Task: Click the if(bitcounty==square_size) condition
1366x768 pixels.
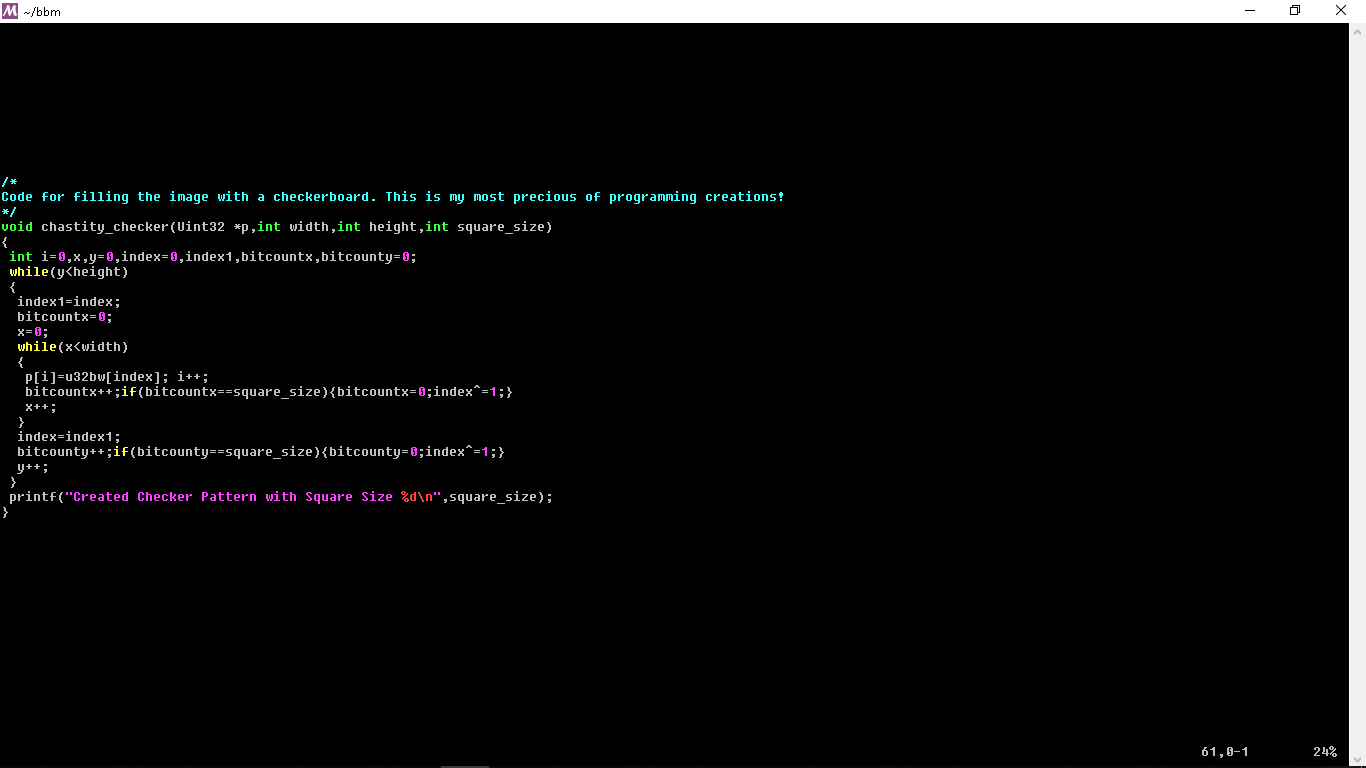Action: coord(217,452)
